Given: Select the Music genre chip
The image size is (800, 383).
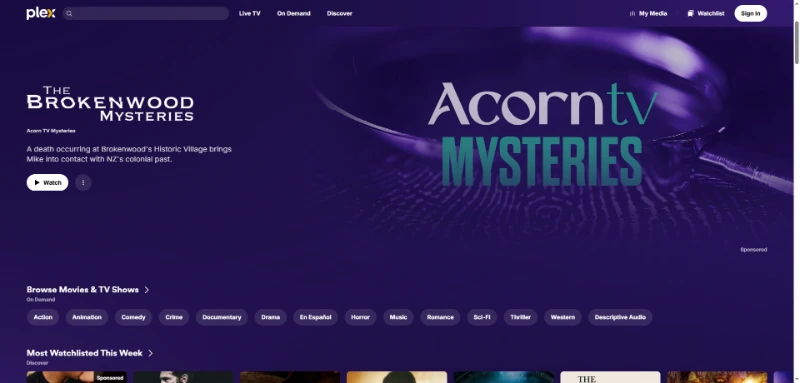Looking at the screenshot, I should tap(398, 317).
